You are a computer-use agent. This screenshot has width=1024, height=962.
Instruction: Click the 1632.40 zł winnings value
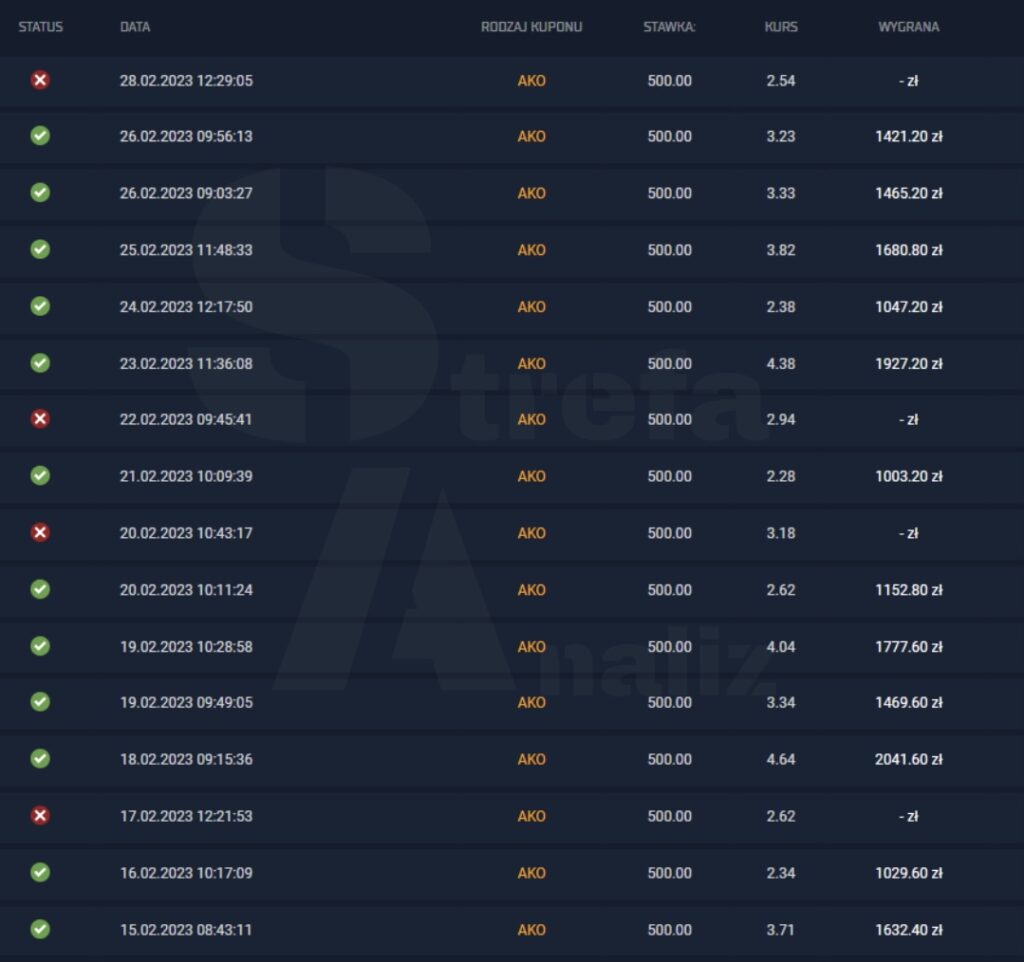(908, 930)
